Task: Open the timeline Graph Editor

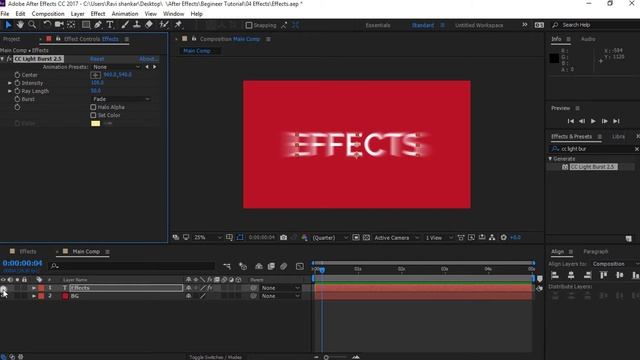Action: click(300, 267)
